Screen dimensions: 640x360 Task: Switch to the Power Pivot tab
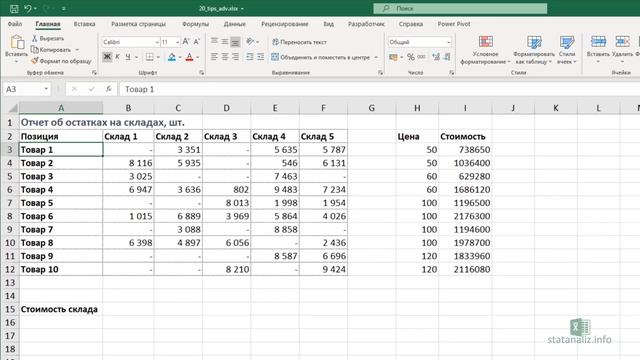click(454, 24)
